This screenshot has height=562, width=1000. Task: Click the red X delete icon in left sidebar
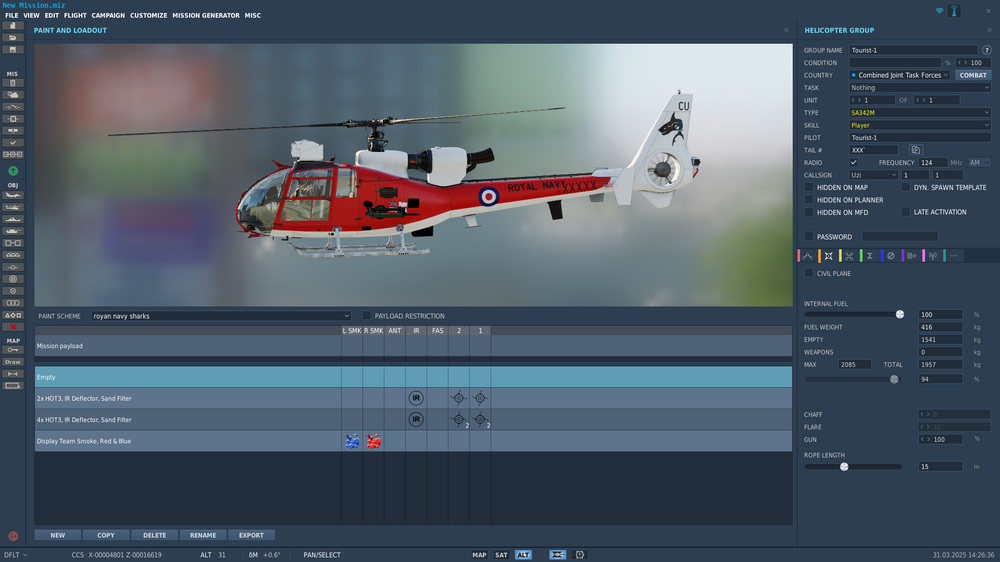click(13, 327)
